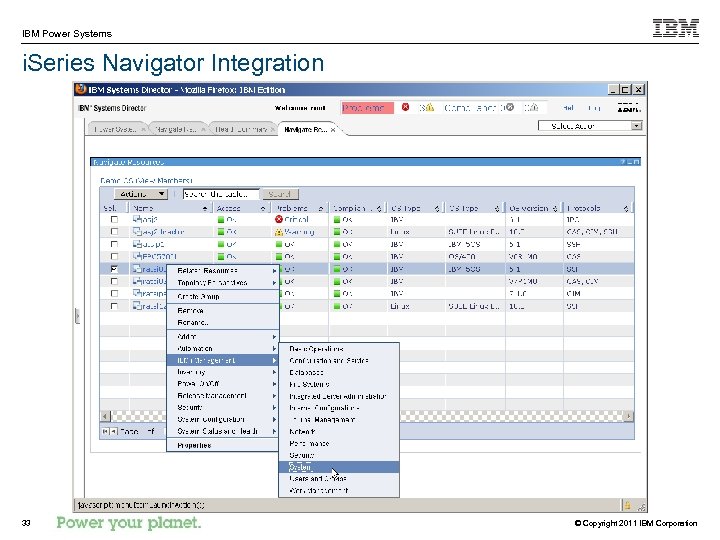Close the Health Summary tab via its X

click(x=272, y=129)
